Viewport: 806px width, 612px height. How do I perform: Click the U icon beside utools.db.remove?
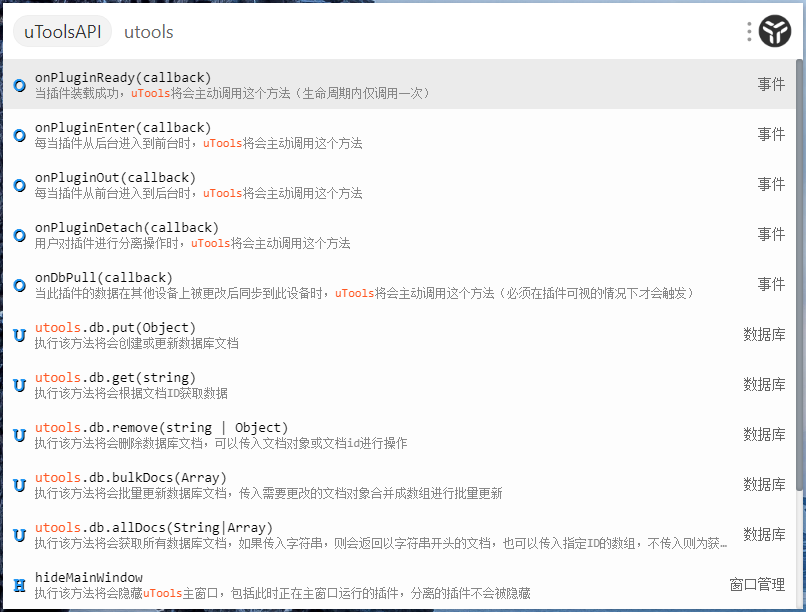[x=20, y=435]
